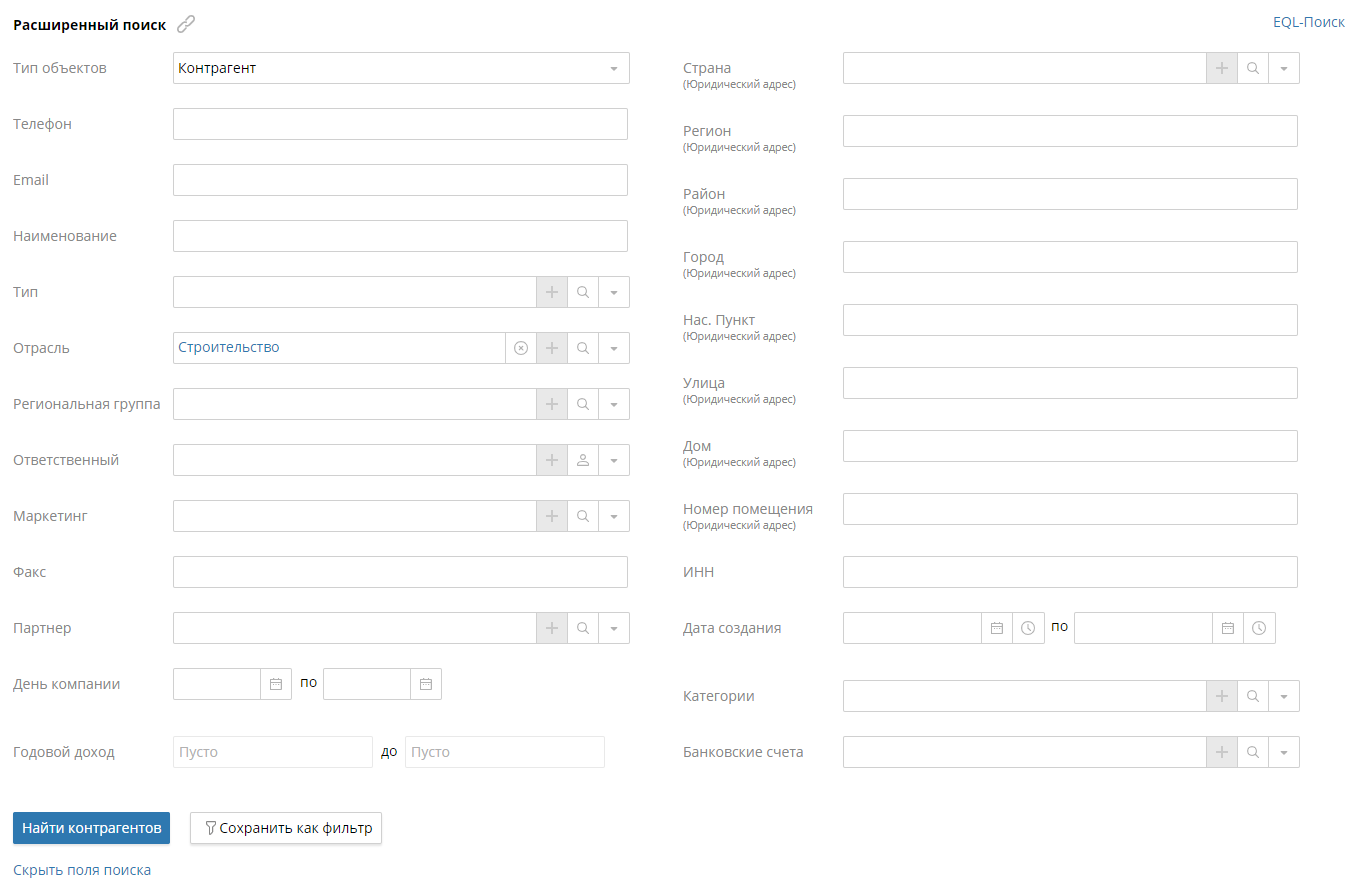Expand the Маркетинг dropdown arrow
Image resolution: width=1352 pixels, height=886 pixels.
point(613,516)
